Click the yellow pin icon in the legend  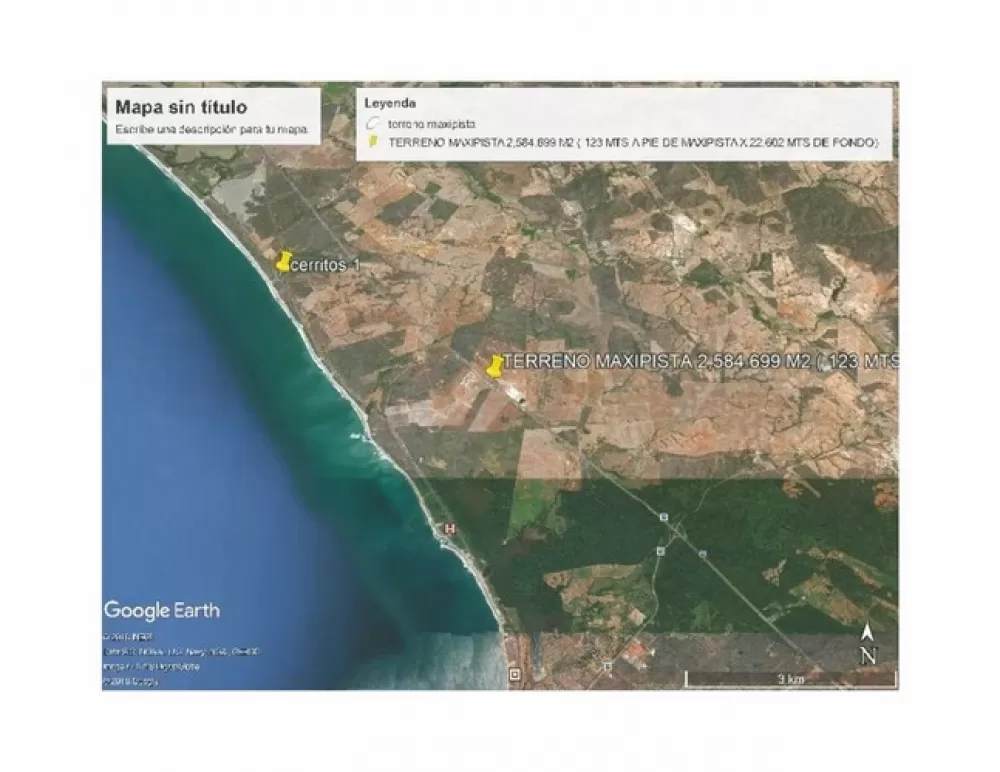pos(374,142)
